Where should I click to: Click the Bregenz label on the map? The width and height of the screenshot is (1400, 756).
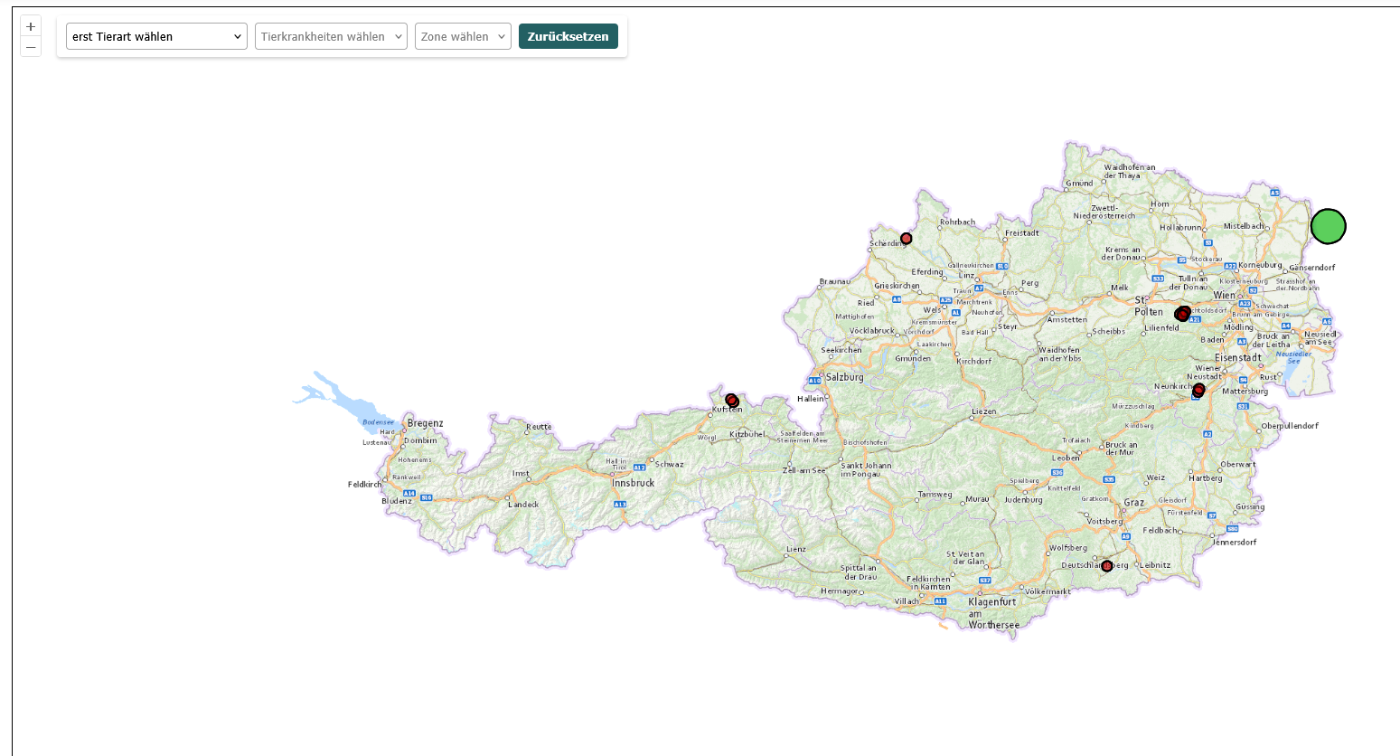[425, 423]
